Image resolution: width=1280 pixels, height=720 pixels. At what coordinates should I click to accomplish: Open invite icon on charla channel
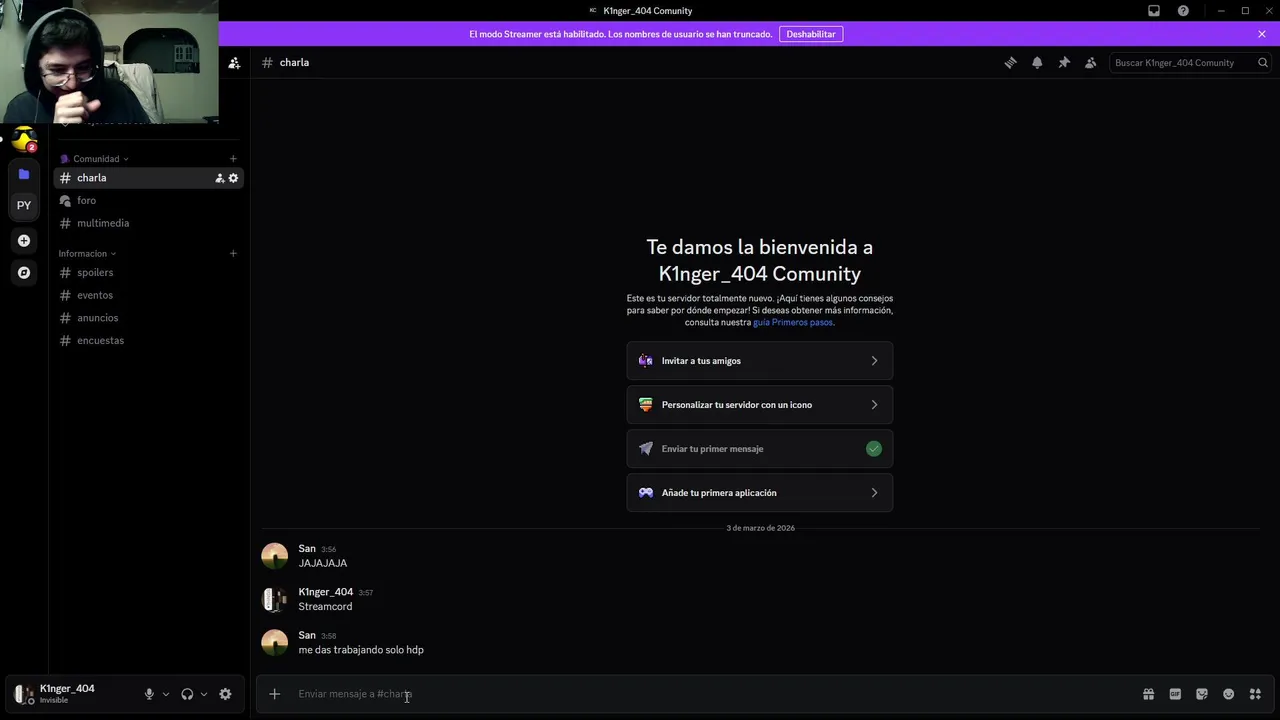[219, 178]
